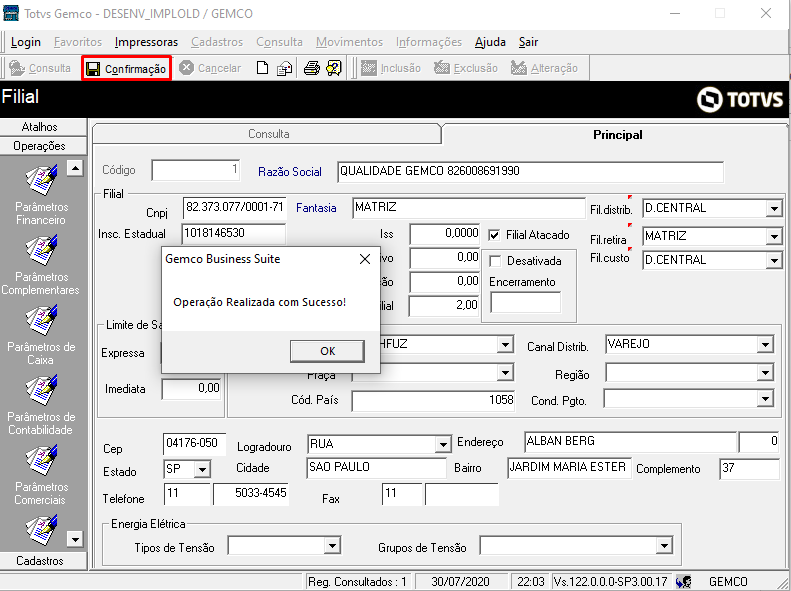Image resolution: width=791 pixels, height=591 pixels.
Task: Open Parâmetros de Contabilidade shortcut icon
Action: click(x=41, y=390)
